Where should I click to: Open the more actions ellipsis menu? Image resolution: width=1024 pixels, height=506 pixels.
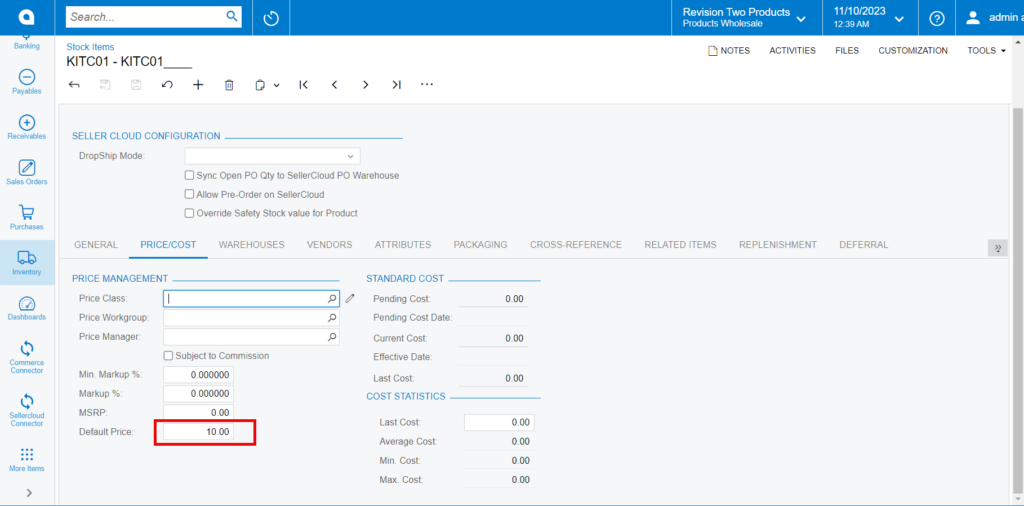427,85
